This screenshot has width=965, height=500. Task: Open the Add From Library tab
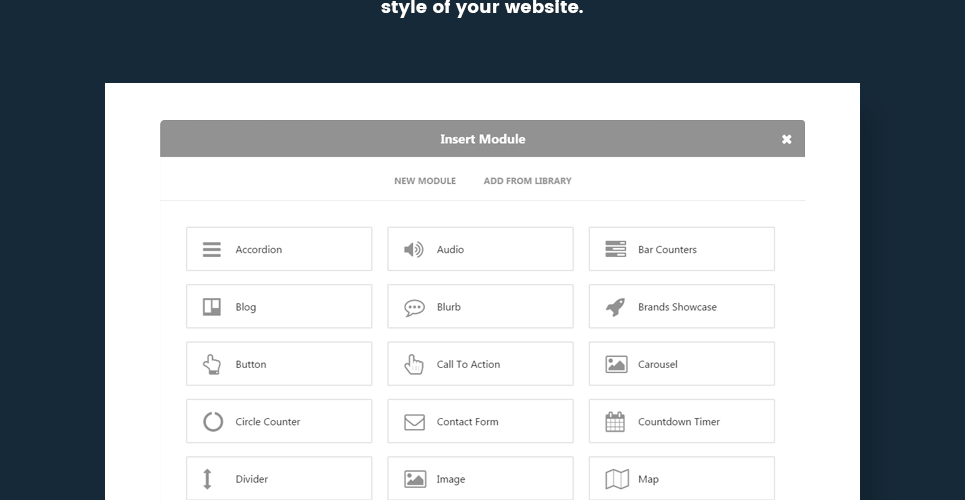click(x=527, y=181)
